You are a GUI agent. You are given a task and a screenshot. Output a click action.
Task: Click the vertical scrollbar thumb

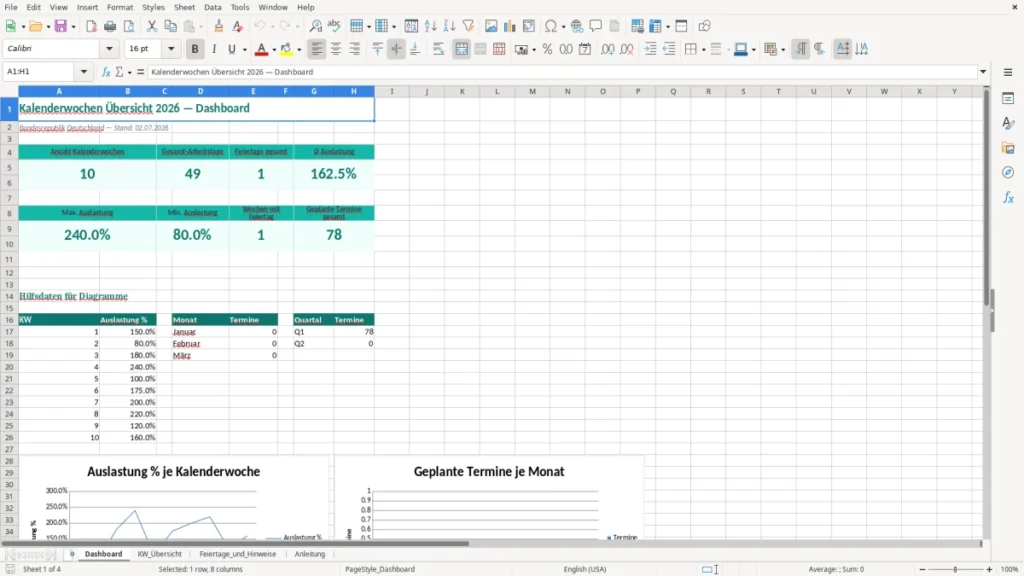click(x=986, y=198)
